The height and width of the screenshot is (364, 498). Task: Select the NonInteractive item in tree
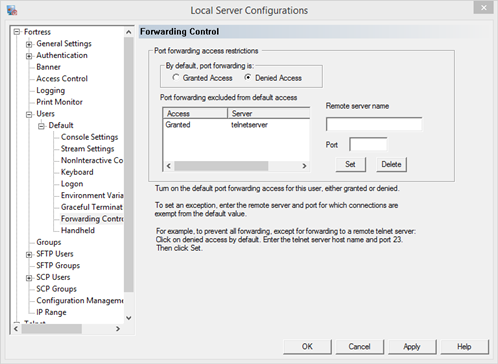coord(92,160)
